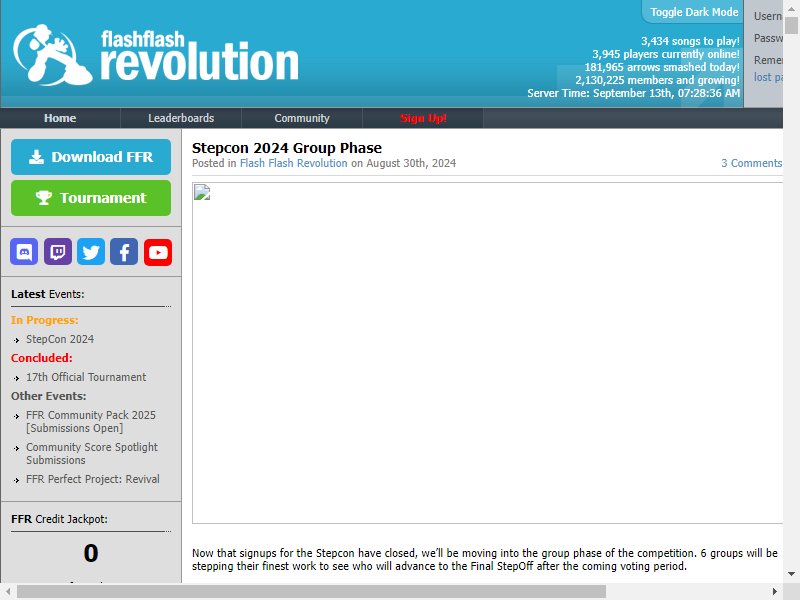The width and height of the screenshot is (800, 600).
Task: Toggle Dark Mode
Action: pos(694,12)
